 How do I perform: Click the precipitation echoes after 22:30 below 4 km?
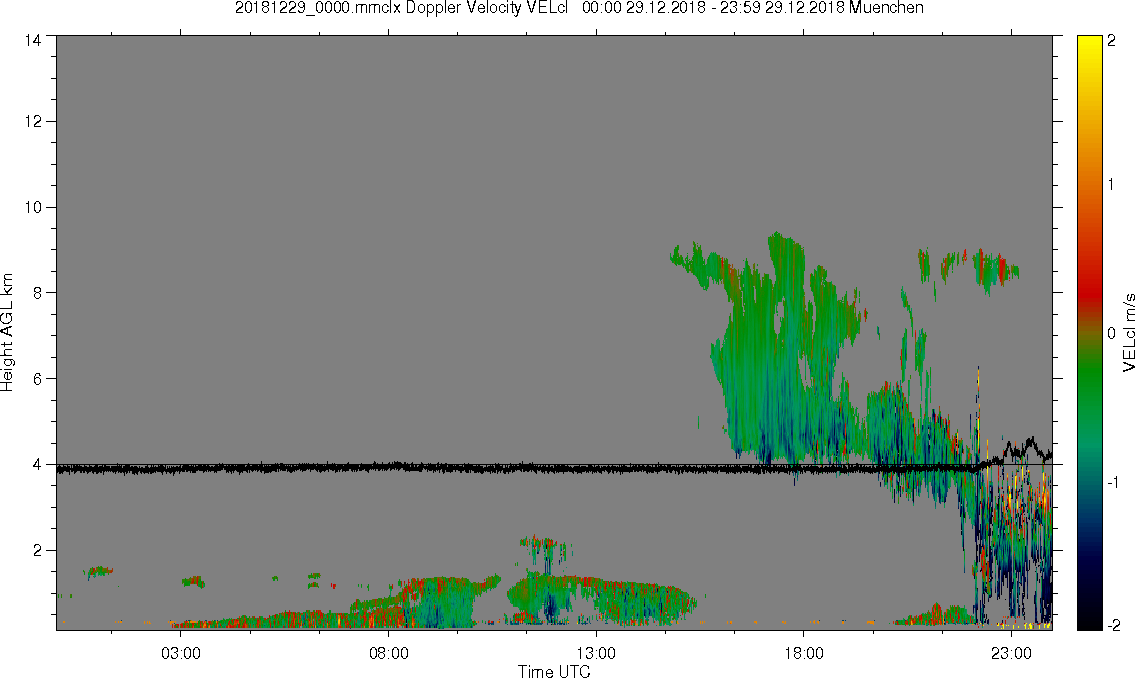1013,543
